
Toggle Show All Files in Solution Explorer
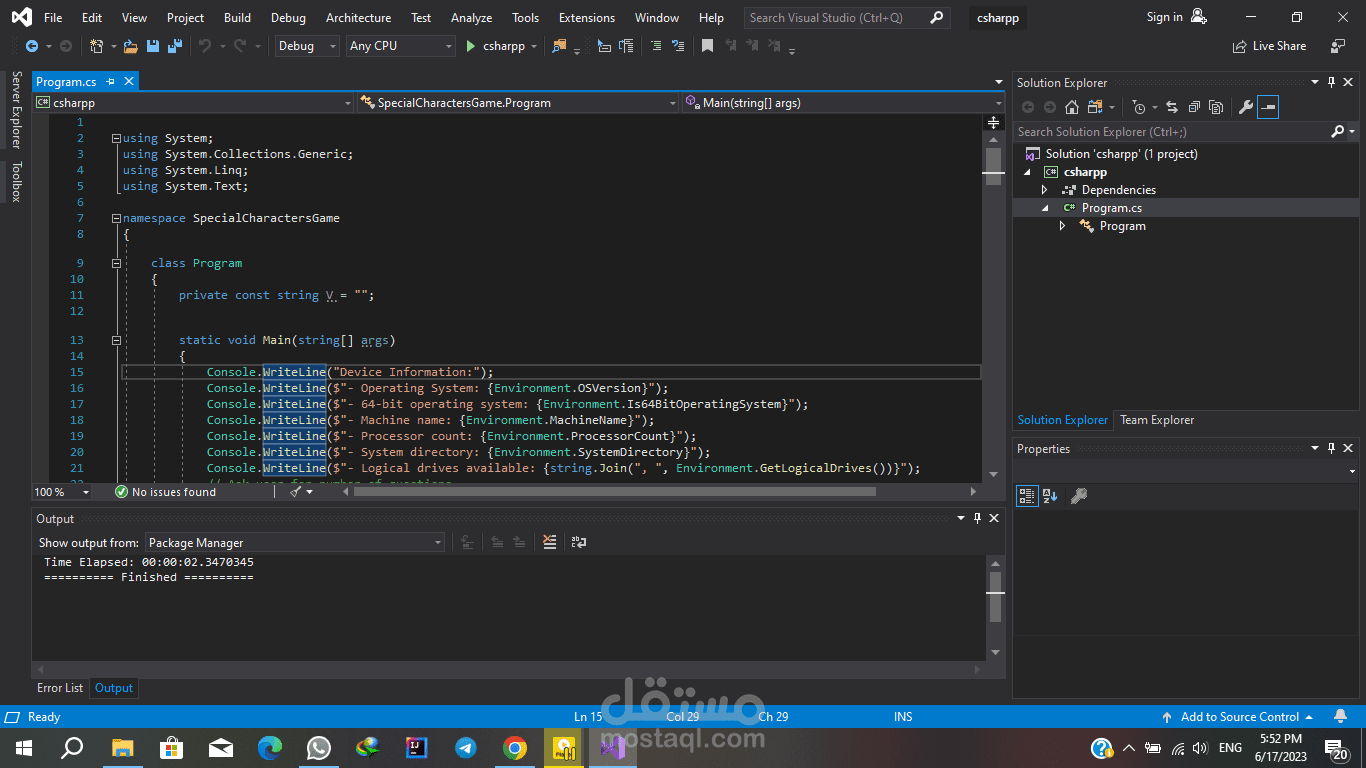(x=1216, y=107)
